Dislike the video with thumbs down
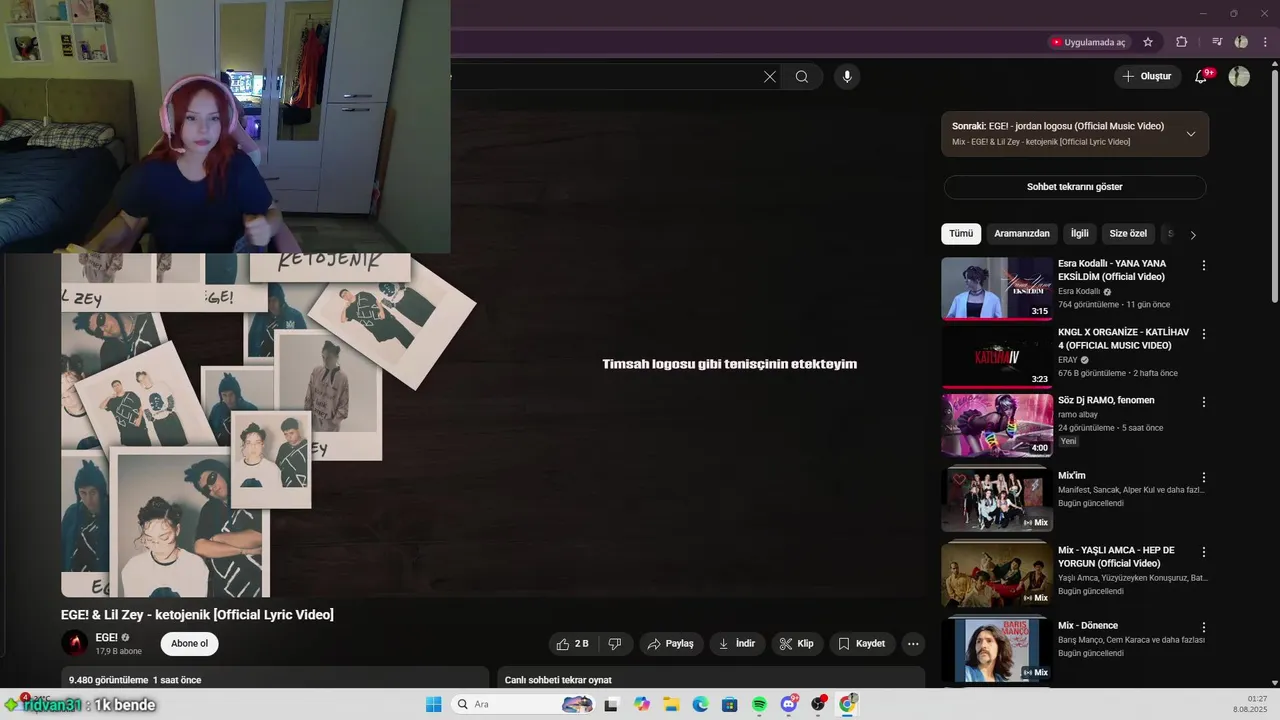Image resolution: width=1280 pixels, height=720 pixels. pos(615,644)
